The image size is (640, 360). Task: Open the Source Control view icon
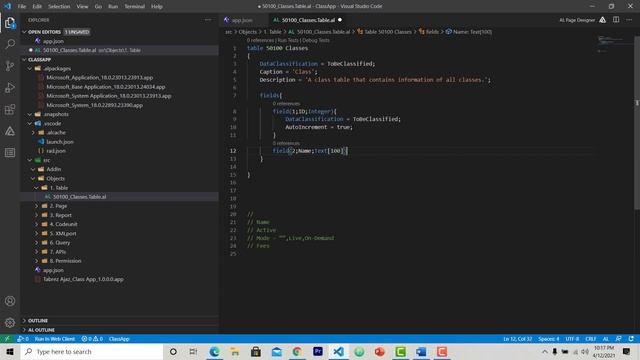coord(10,66)
